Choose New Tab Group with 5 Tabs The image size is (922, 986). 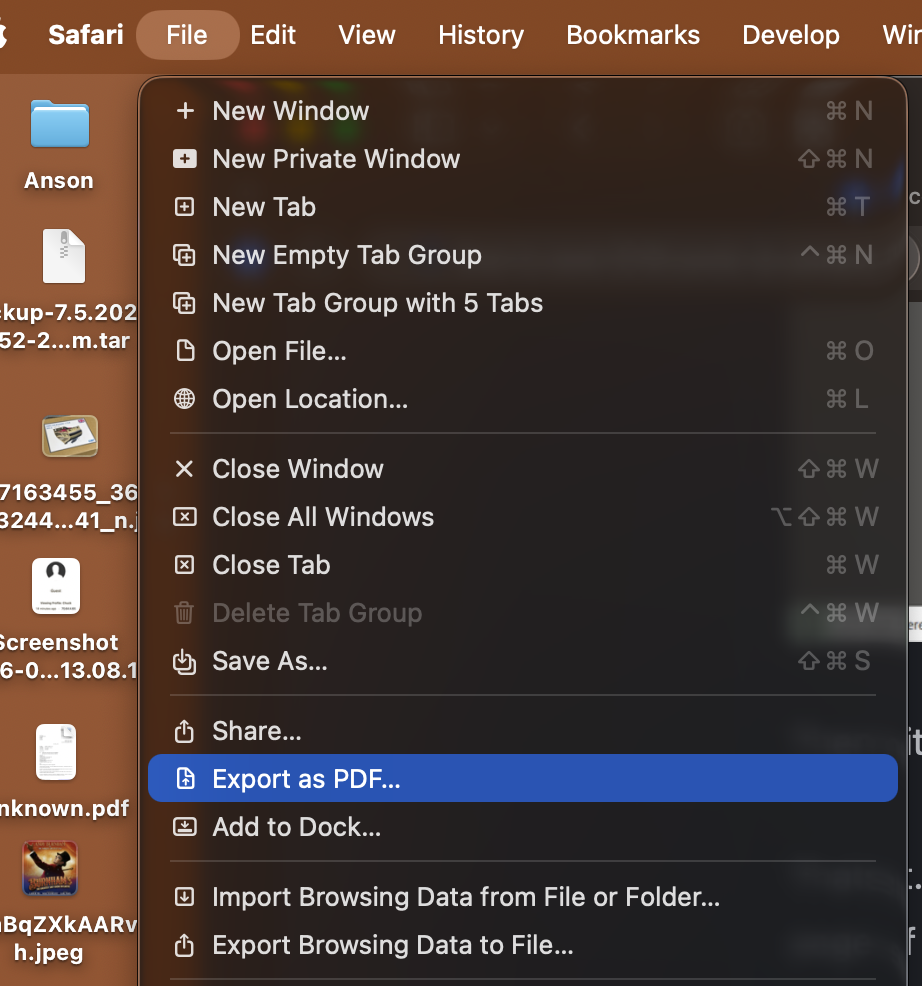(x=523, y=303)
